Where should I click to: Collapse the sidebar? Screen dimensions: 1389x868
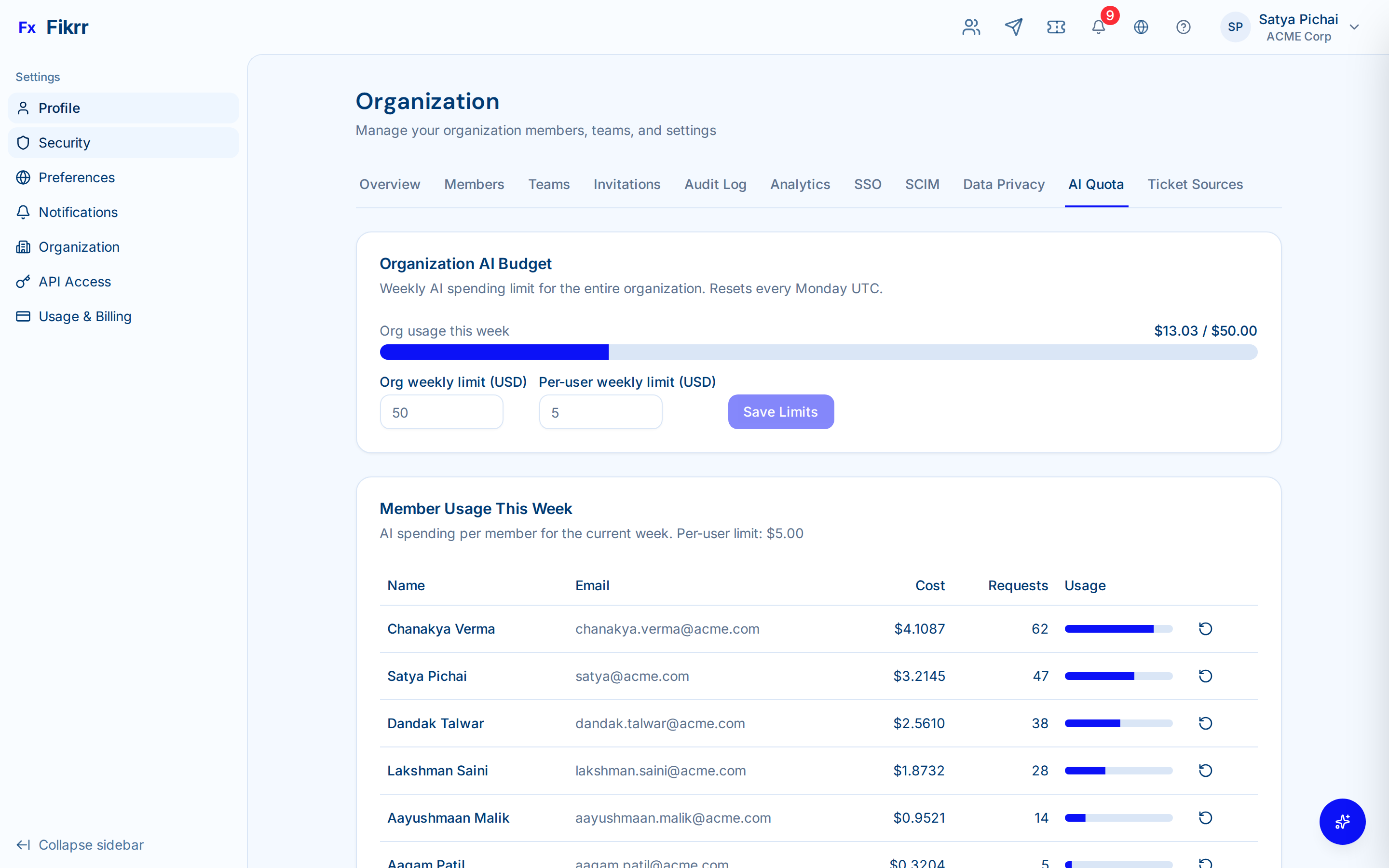(80, 844)
